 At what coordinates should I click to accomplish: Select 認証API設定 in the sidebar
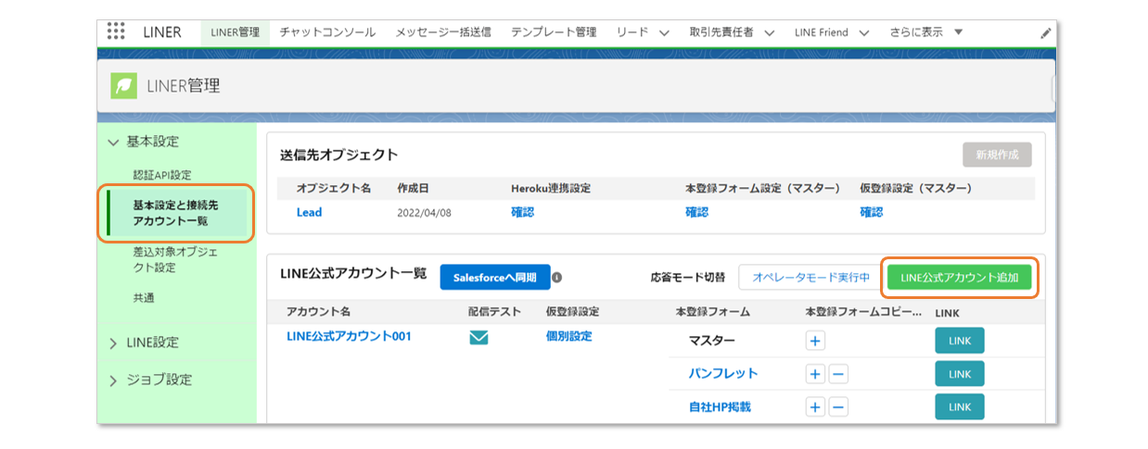pos(162,175)
